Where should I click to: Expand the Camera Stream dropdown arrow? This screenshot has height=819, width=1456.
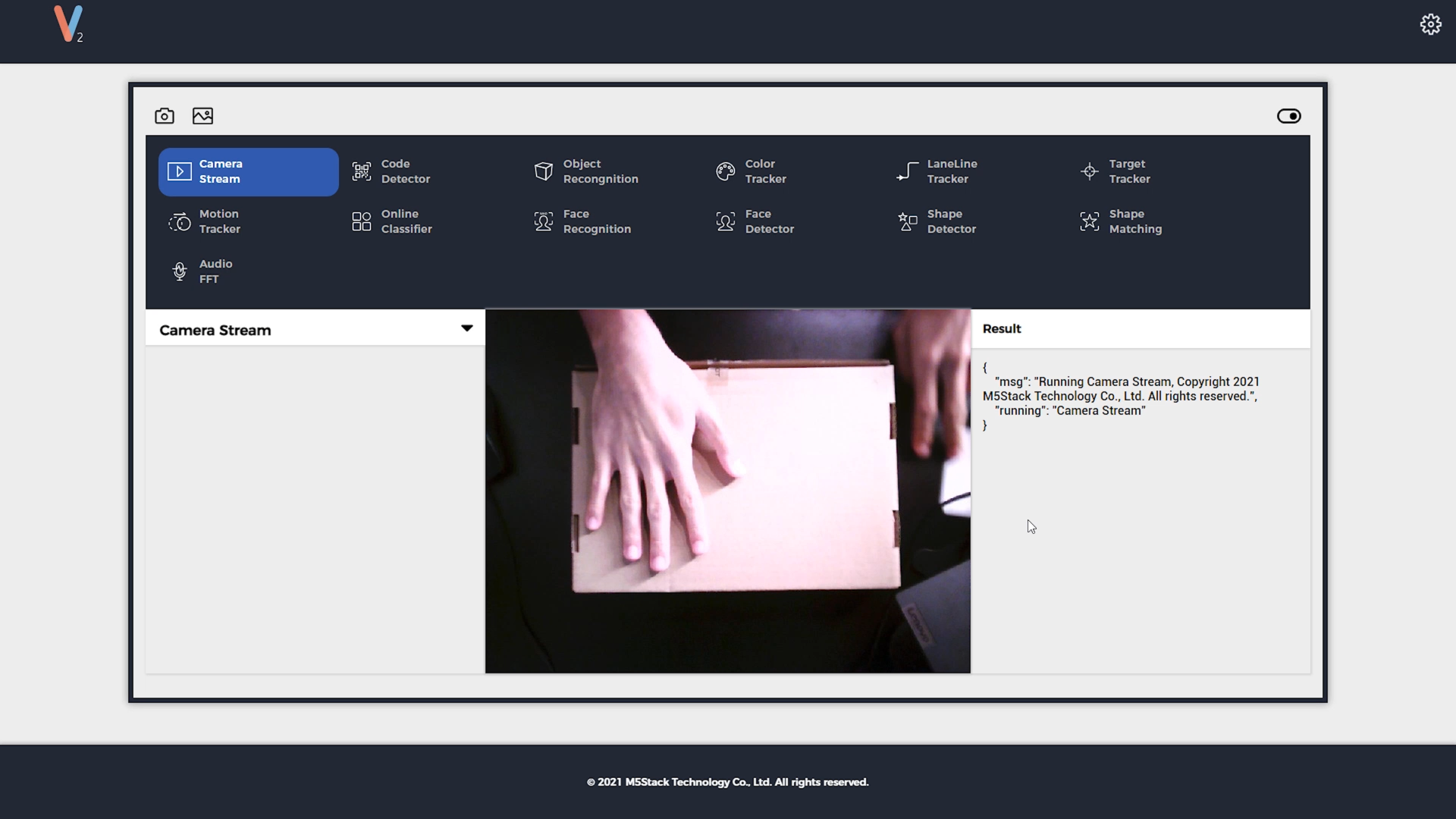coord(467,328)
